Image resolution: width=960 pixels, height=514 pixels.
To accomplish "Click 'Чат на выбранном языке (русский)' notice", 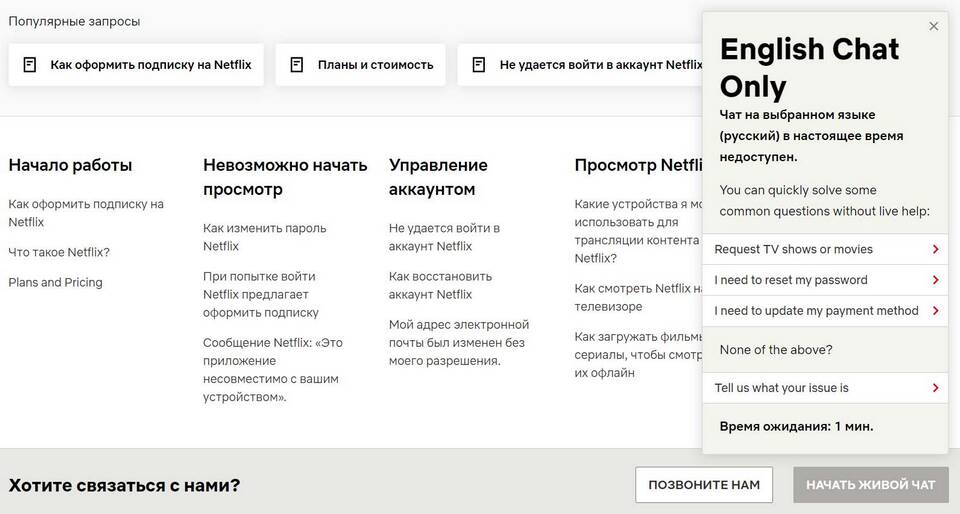I will [x=811, y=135].
